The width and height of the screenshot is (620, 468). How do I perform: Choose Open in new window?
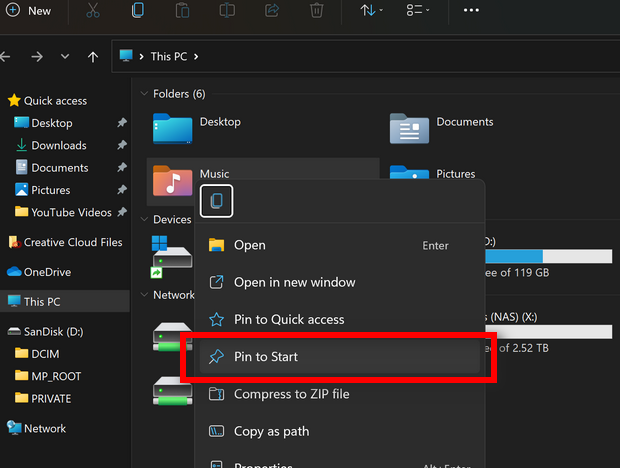tap(340, 282)
